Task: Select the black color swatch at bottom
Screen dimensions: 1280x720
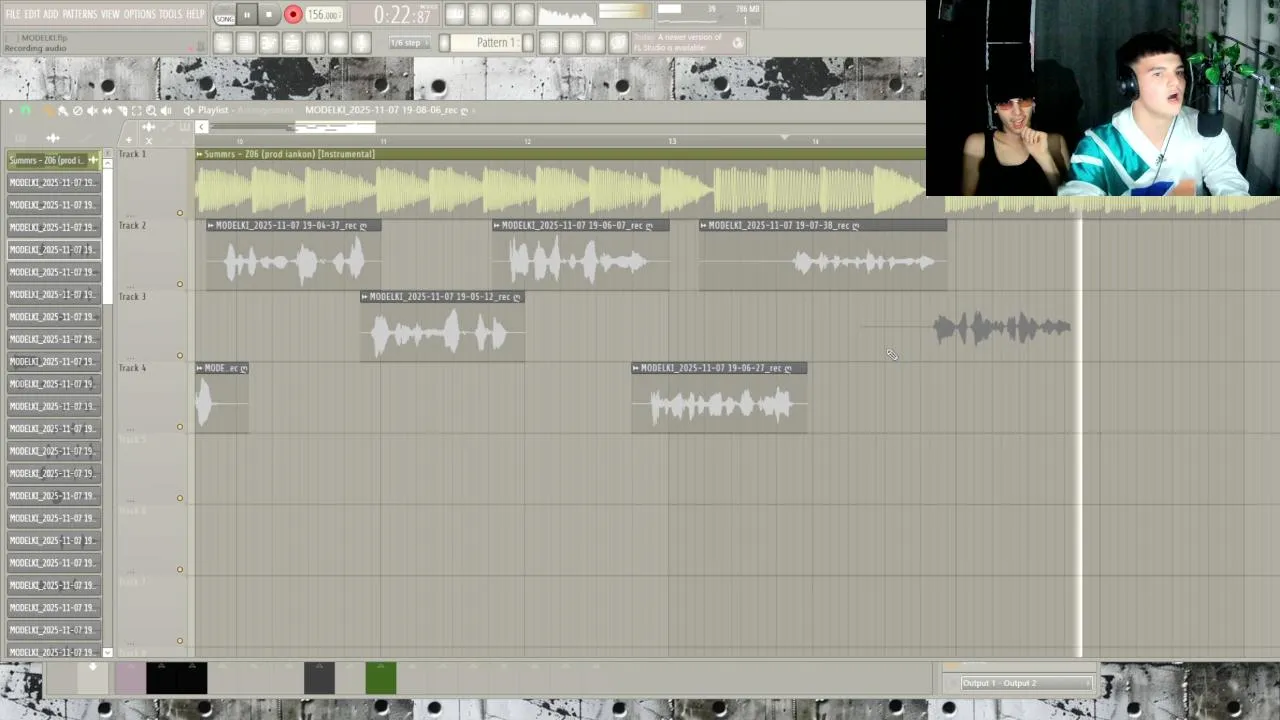Action: [176, 678]
